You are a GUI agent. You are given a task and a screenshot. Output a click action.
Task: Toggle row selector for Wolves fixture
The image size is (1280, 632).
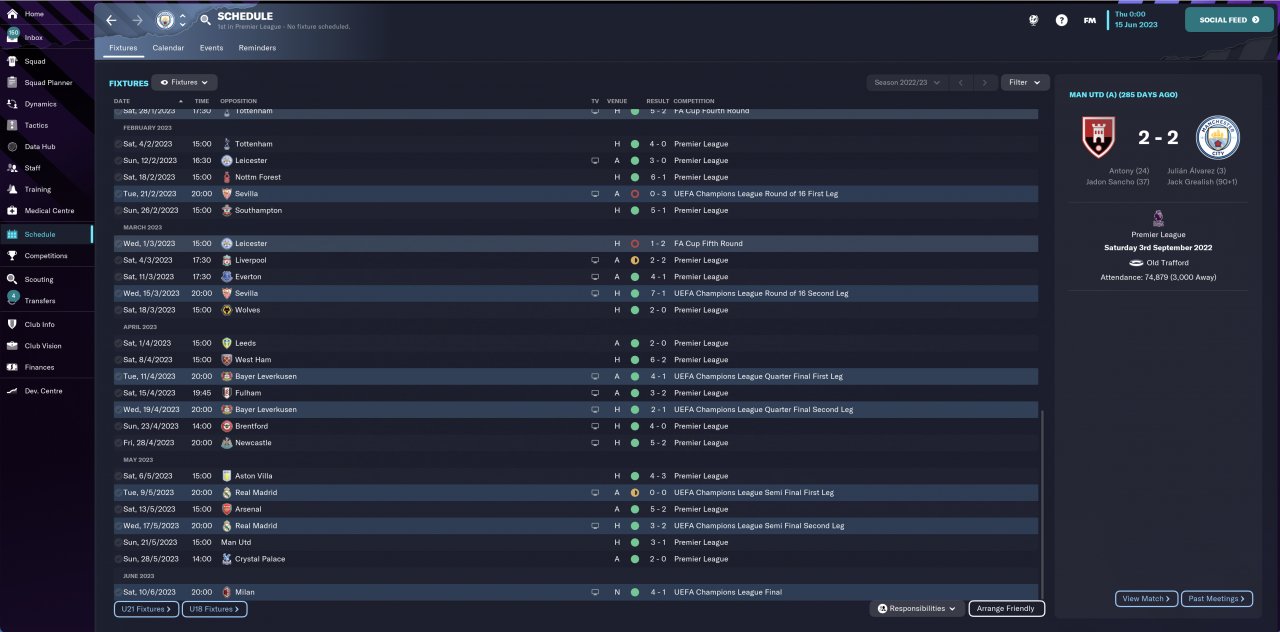point(118,310)
